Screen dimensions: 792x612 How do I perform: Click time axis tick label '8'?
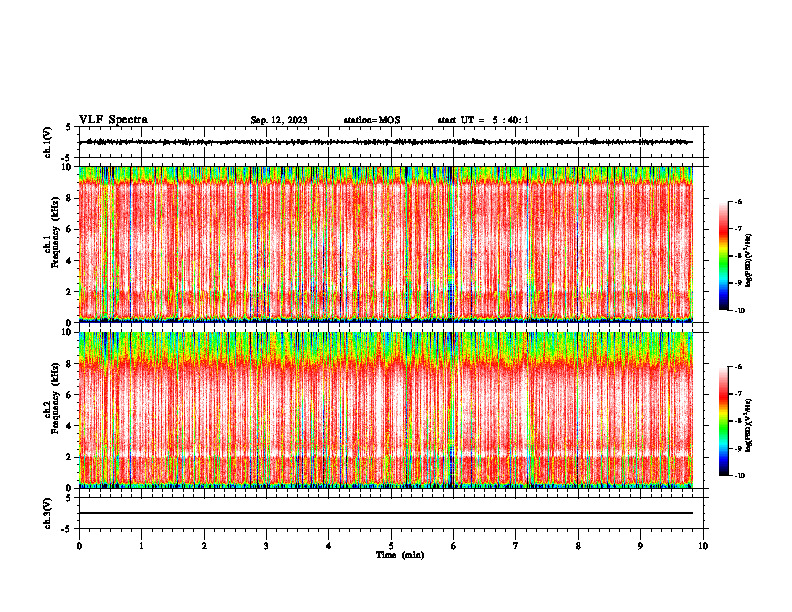point(578,546)
